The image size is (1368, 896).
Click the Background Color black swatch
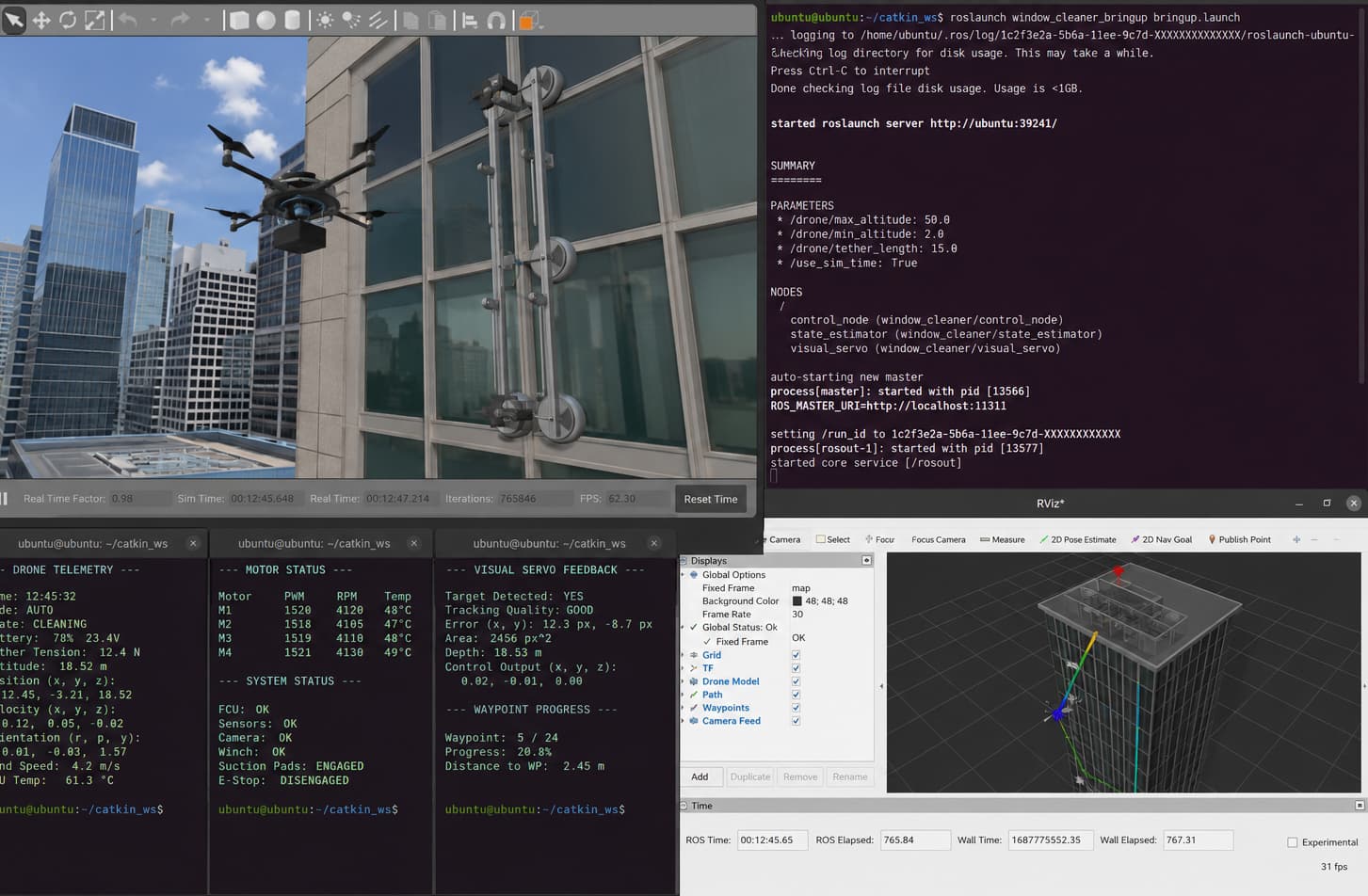coord(797,601)
